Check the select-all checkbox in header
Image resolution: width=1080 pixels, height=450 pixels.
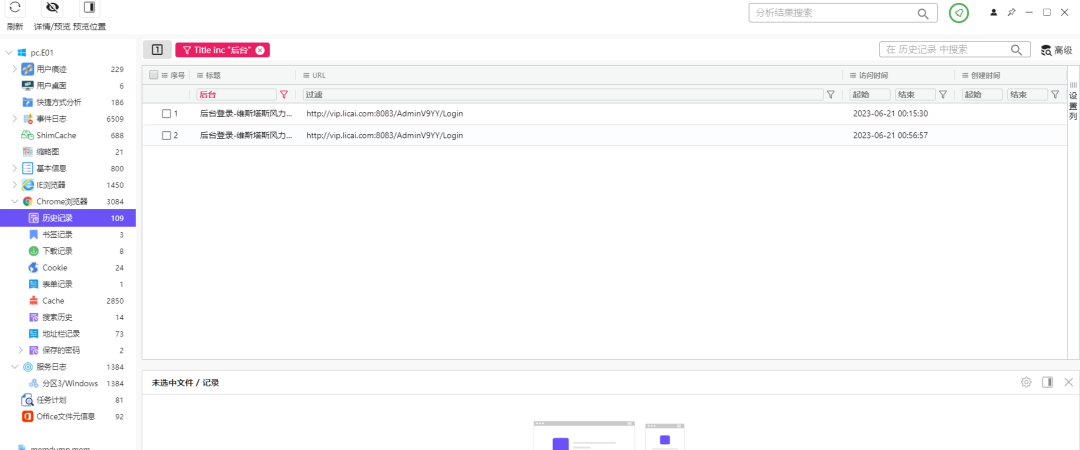pos(154,75)
